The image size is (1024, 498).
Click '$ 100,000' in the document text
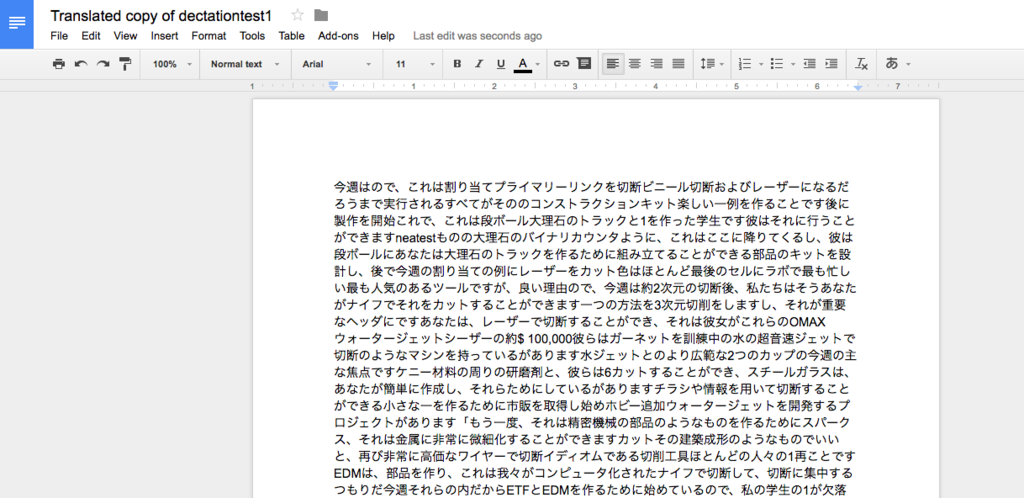click(545, 339)
